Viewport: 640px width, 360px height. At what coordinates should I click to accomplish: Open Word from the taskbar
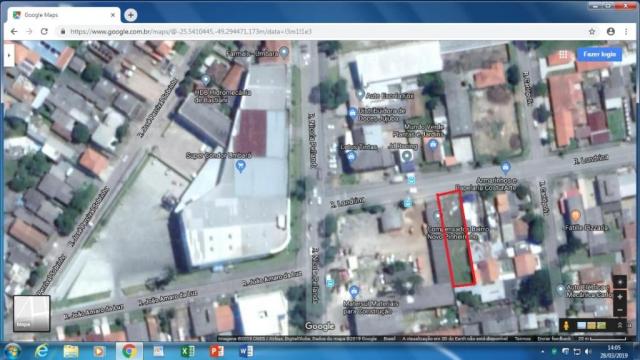246,351
